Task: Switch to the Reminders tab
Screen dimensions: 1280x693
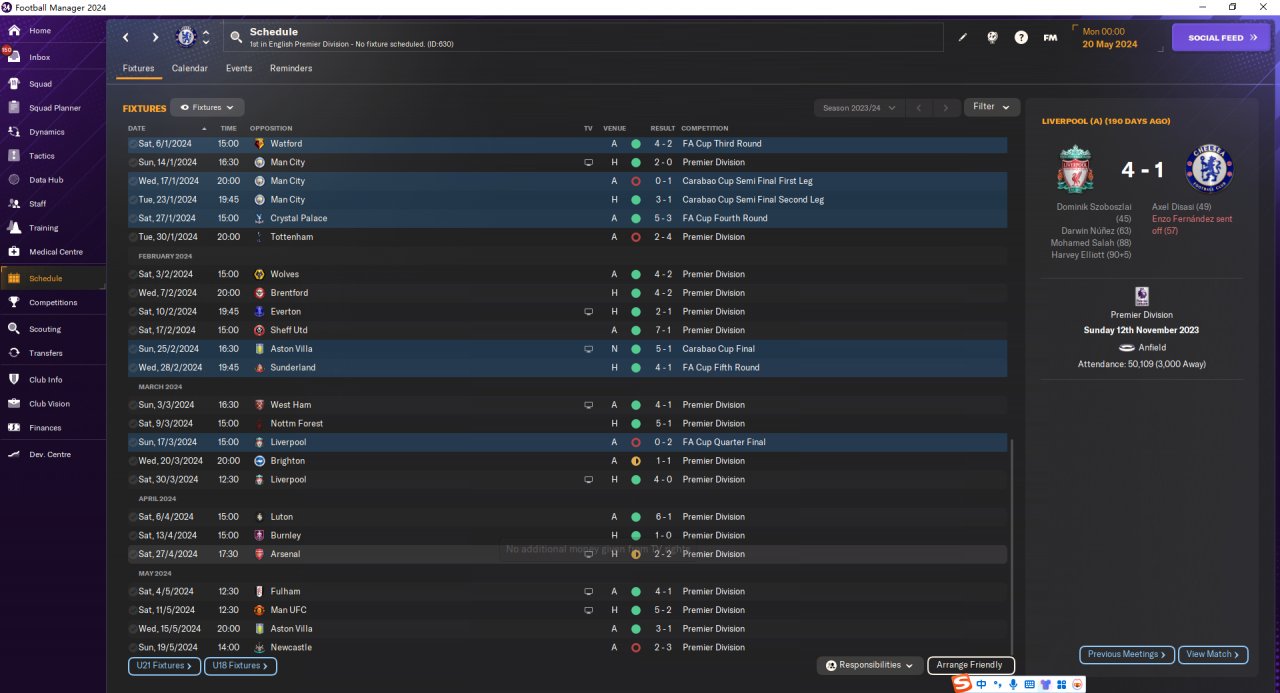Action: tap(291, 68)
